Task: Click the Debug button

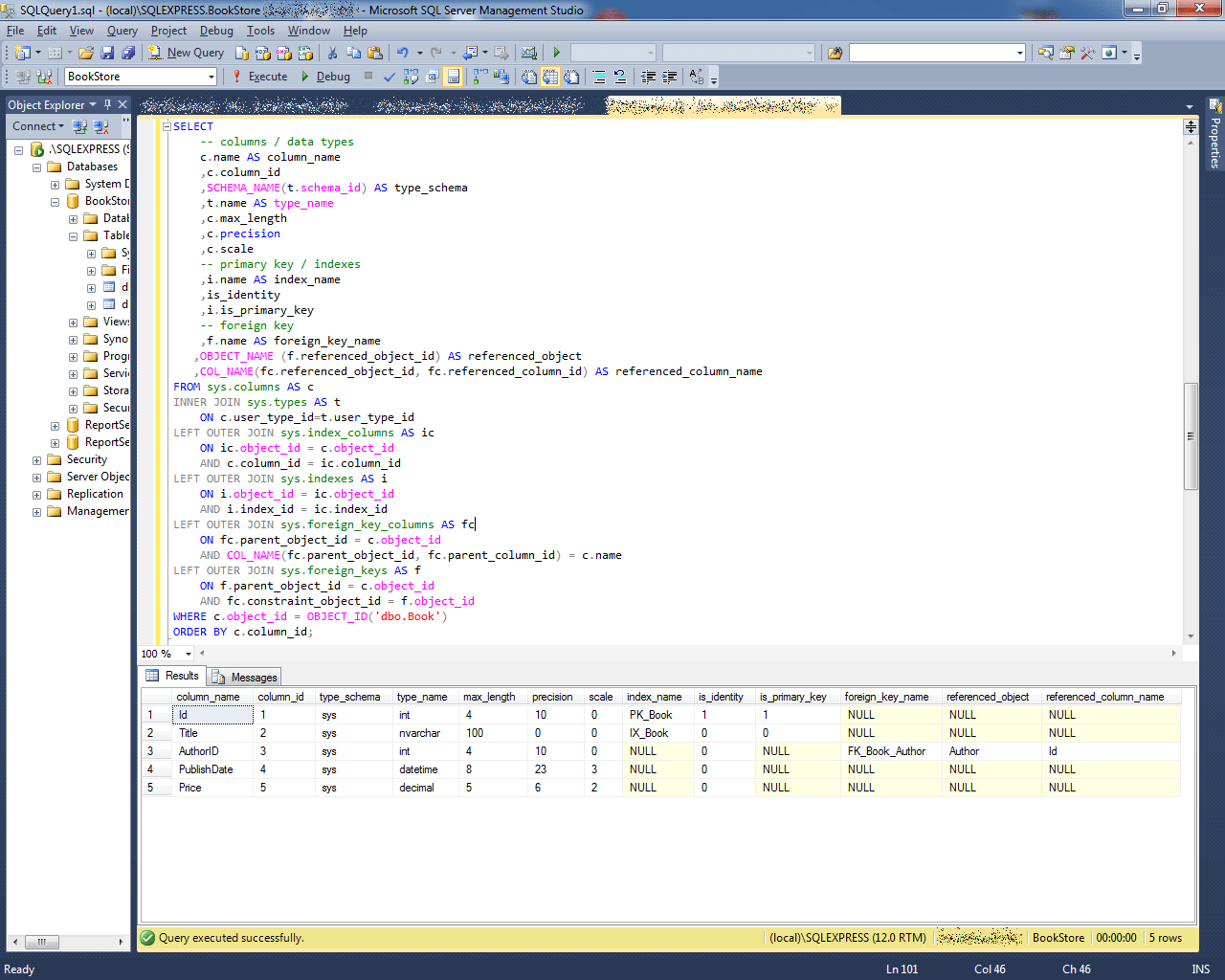Action: pos(330,77)
